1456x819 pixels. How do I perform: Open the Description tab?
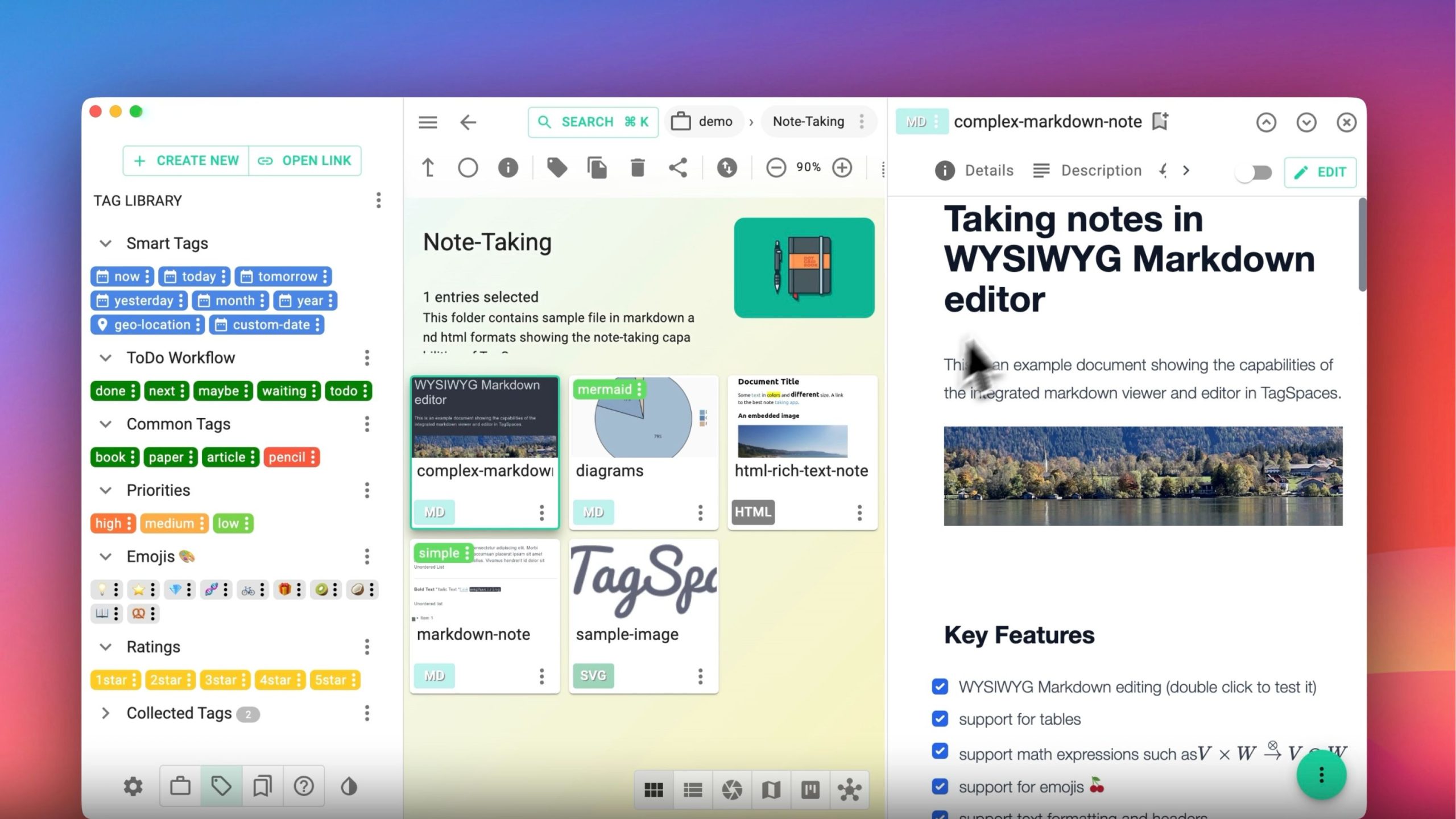click(1087, 171)
